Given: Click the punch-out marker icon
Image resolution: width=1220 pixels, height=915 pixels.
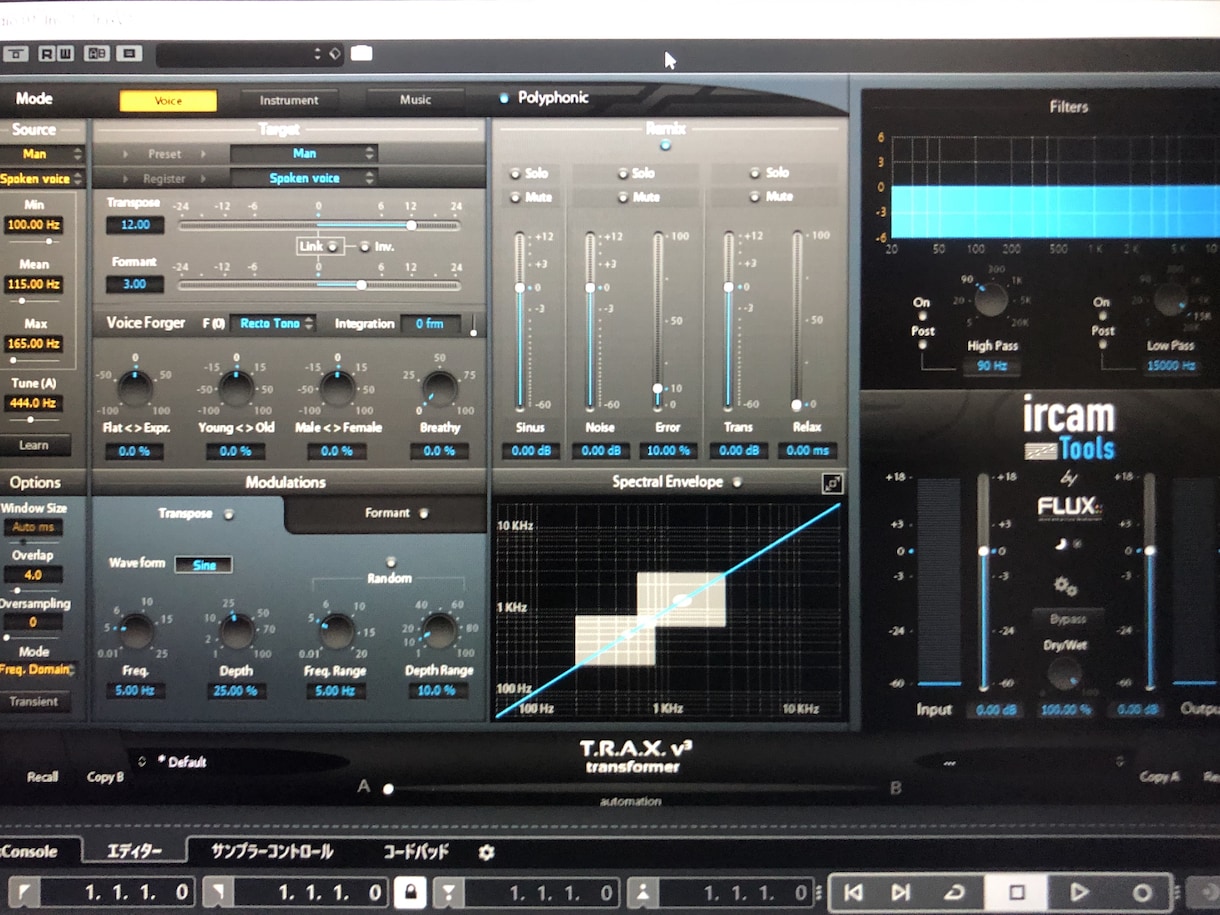Looking at the screenshot, I should tap(643, 892).
